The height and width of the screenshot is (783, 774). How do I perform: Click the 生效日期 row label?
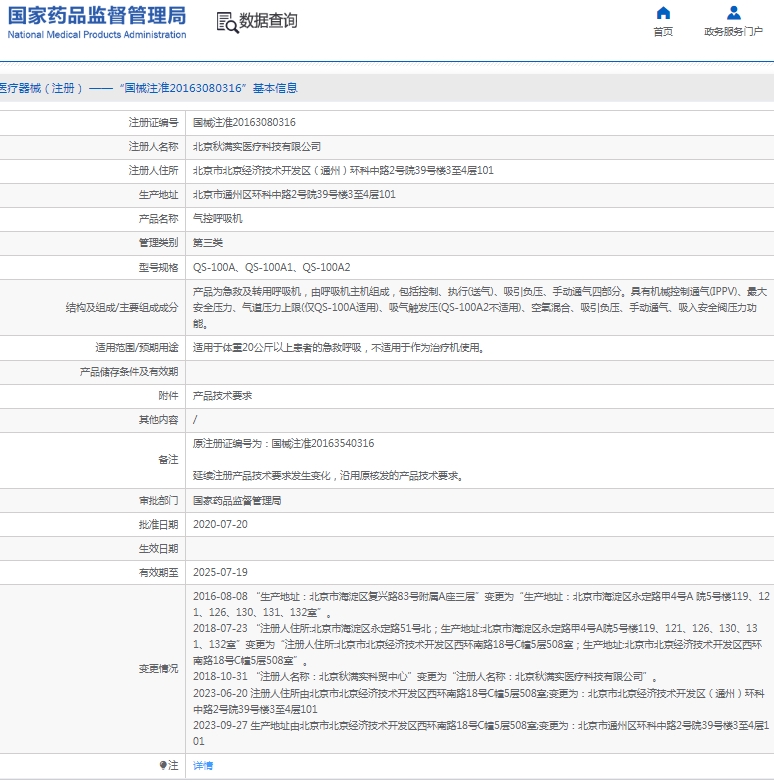[158, 548]
